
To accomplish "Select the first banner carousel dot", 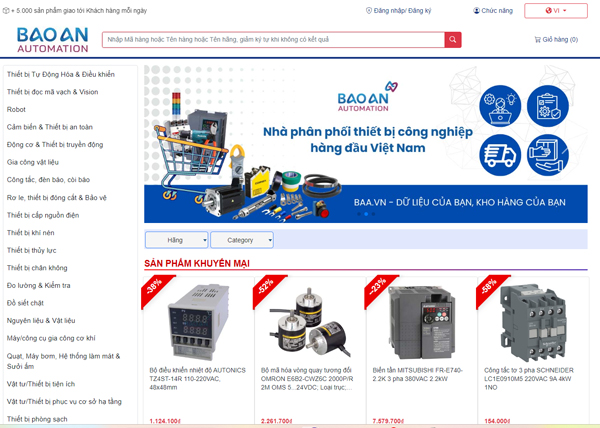I will click(x=359, y=214).
